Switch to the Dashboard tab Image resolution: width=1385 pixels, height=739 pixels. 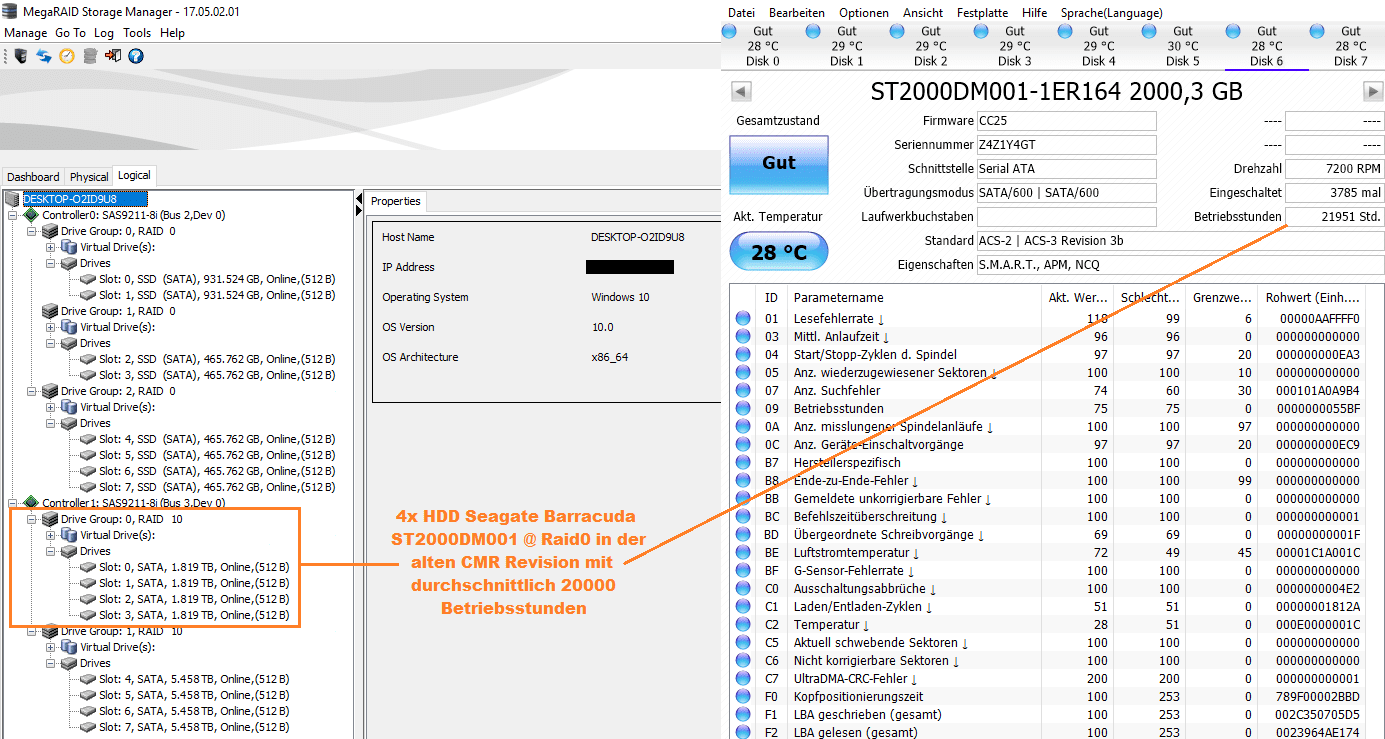(x=34, y=177)
